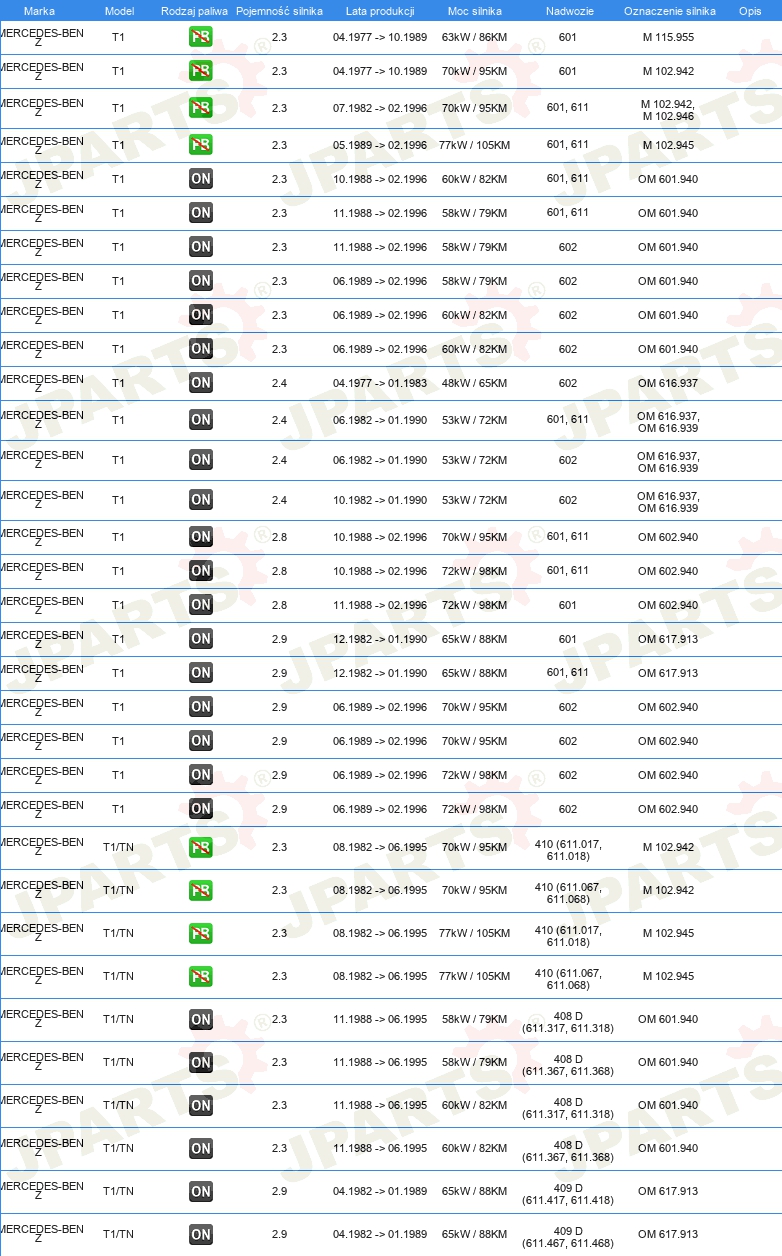Click the Lata produkcji column header
This screenshot has width=782, height=1256.
(380, 10)
